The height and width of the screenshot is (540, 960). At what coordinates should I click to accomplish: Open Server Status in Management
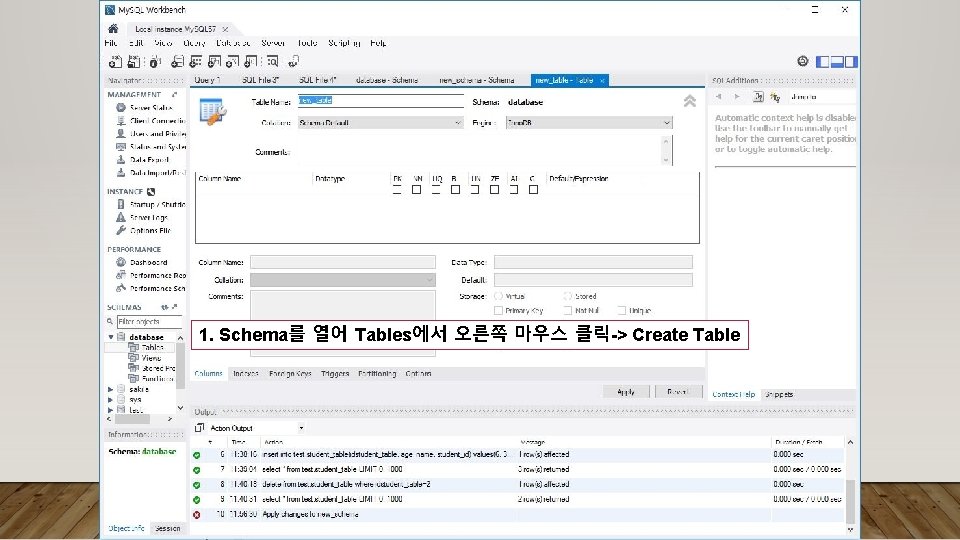(151, 108)
